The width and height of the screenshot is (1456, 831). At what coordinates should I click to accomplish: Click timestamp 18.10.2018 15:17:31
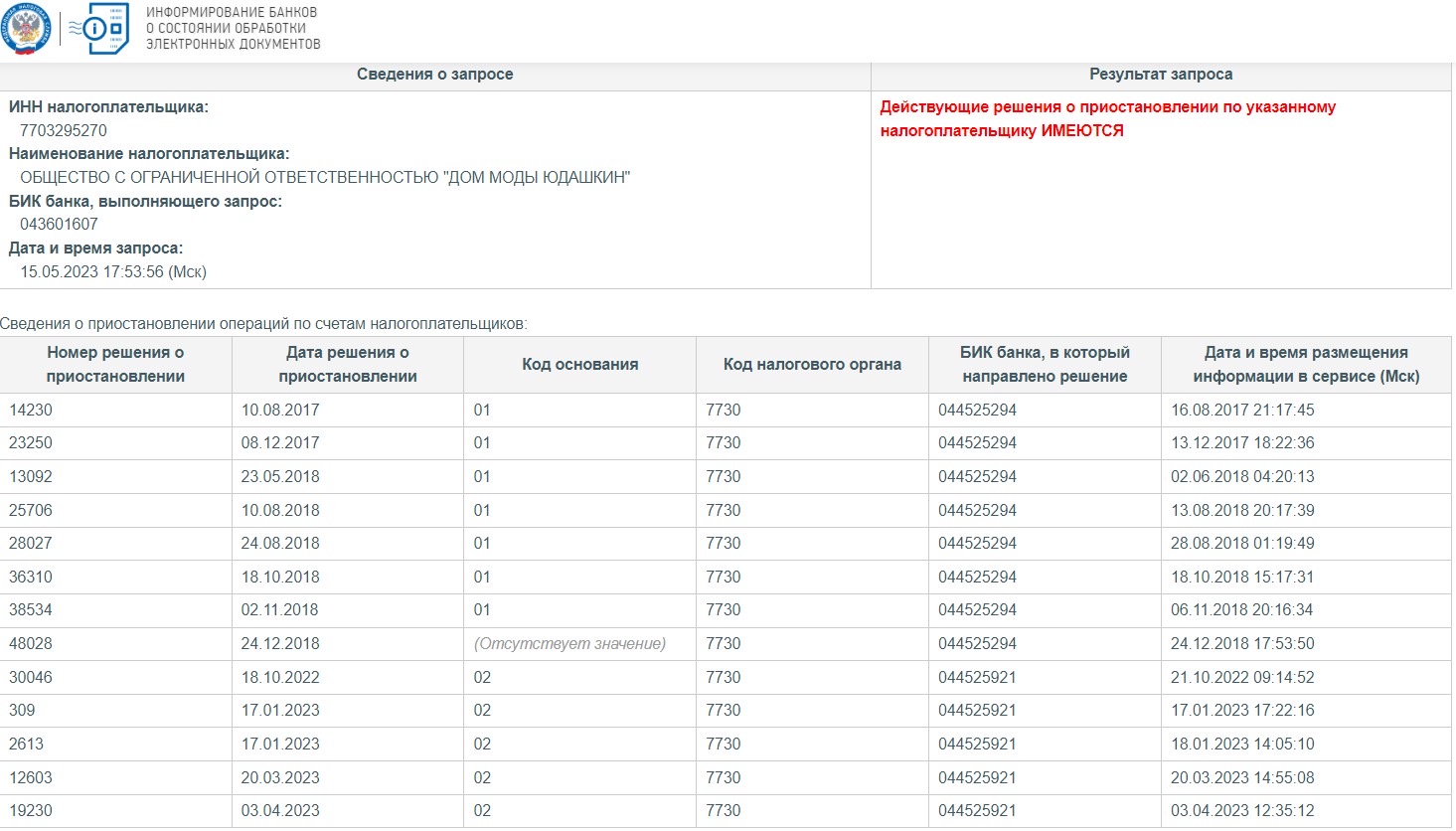tap(1242, 578)
